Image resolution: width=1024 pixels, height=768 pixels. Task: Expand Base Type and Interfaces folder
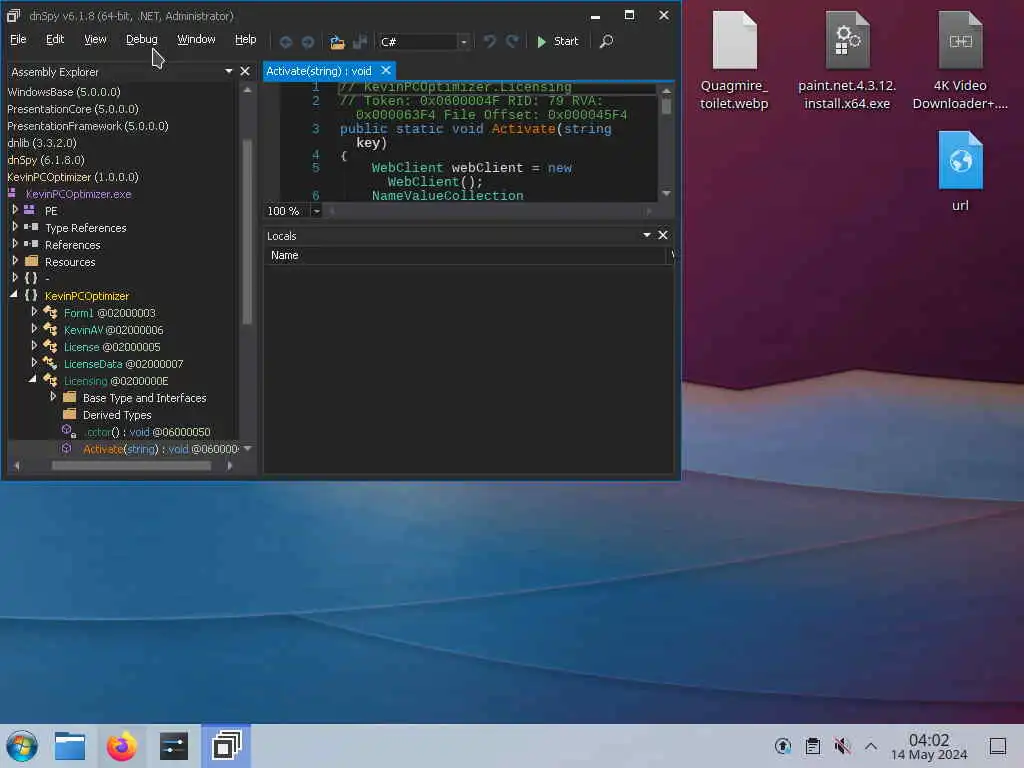[x=53, y=396]
